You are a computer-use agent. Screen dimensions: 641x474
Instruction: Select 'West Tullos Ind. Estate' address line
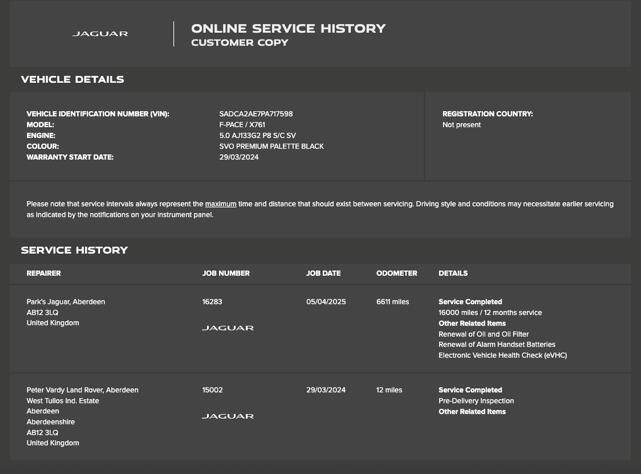pyautogui.click(x=63, y=401)
